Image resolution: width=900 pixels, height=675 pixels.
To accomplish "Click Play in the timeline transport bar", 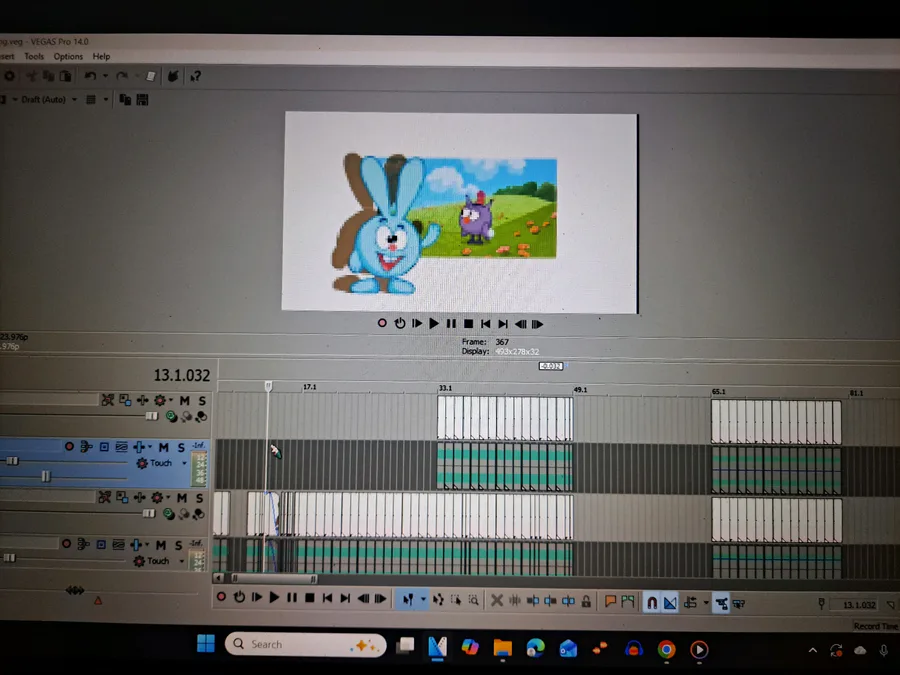I will click(x=274, y=598).
